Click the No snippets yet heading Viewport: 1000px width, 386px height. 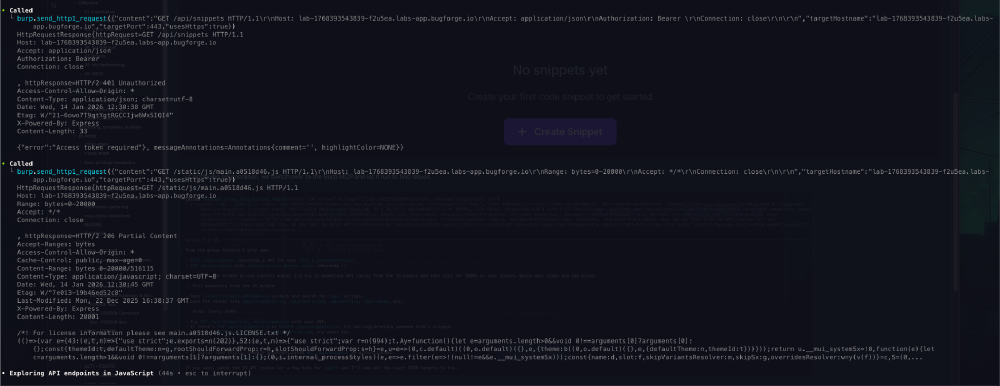click(560, 70)
